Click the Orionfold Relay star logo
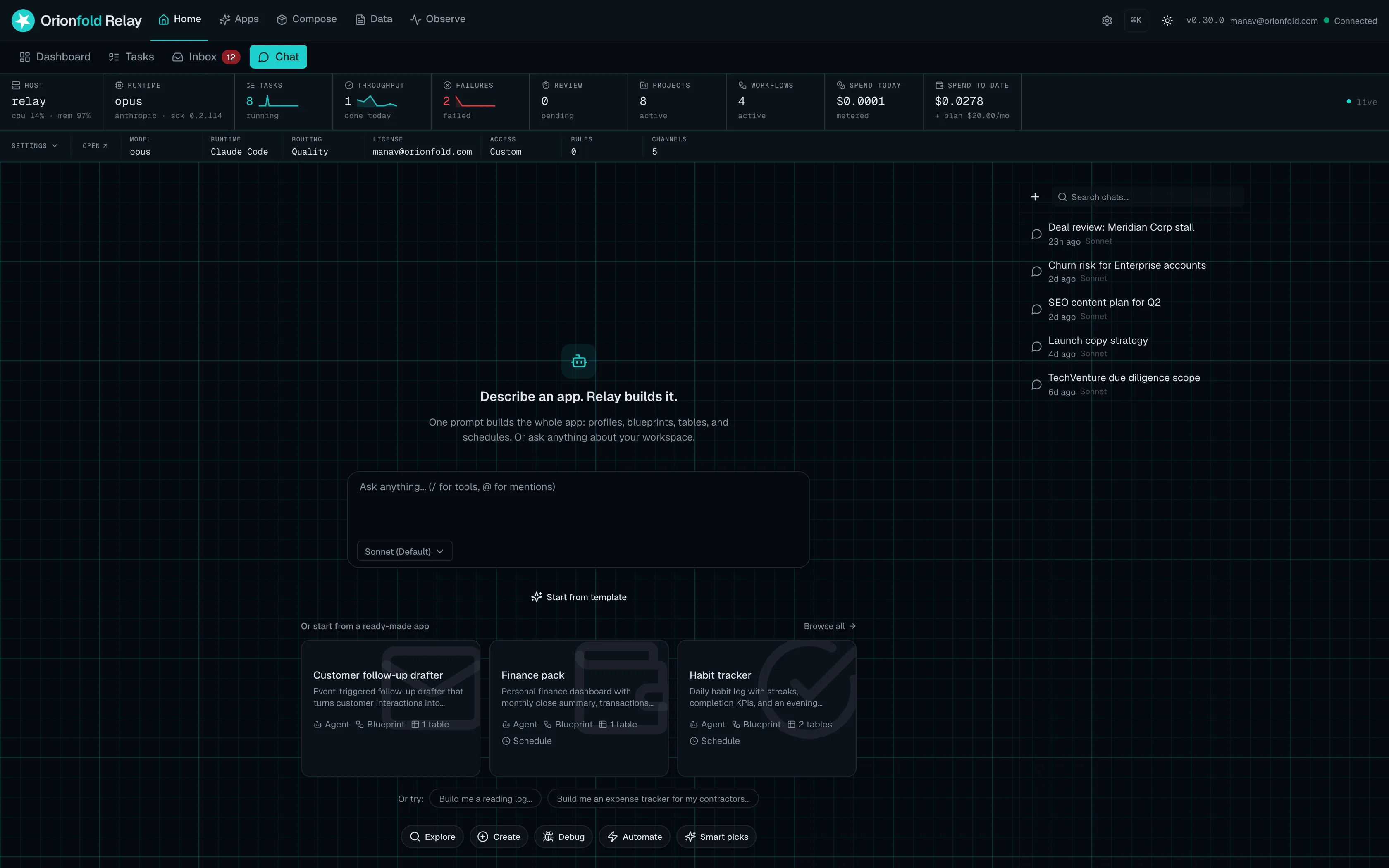The height and width of the screenshot is (868, 1389). point(23,21)
